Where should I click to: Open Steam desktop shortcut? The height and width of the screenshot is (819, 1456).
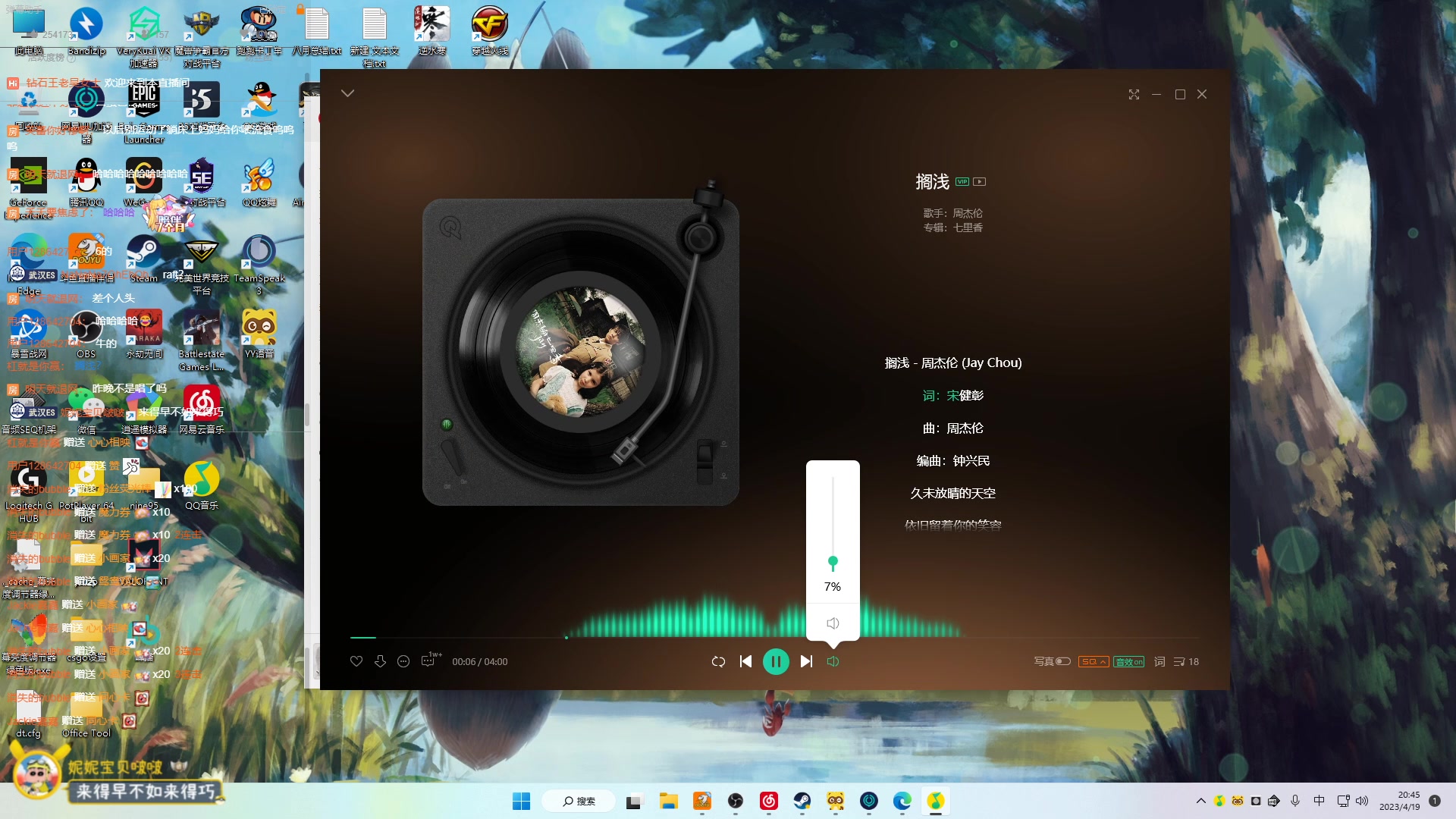143,258
